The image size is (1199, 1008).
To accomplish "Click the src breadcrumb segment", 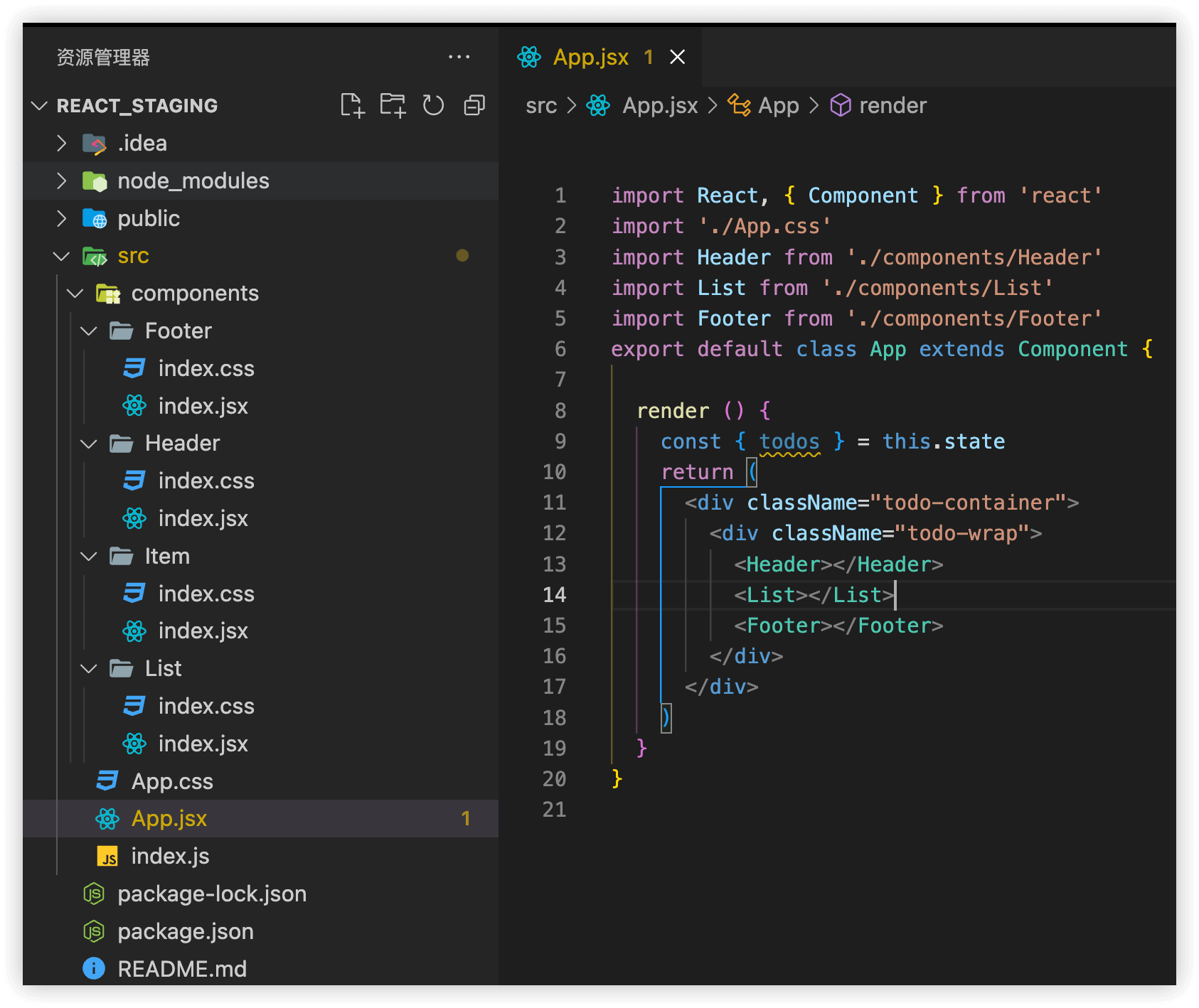I will [x=541, y=106].
